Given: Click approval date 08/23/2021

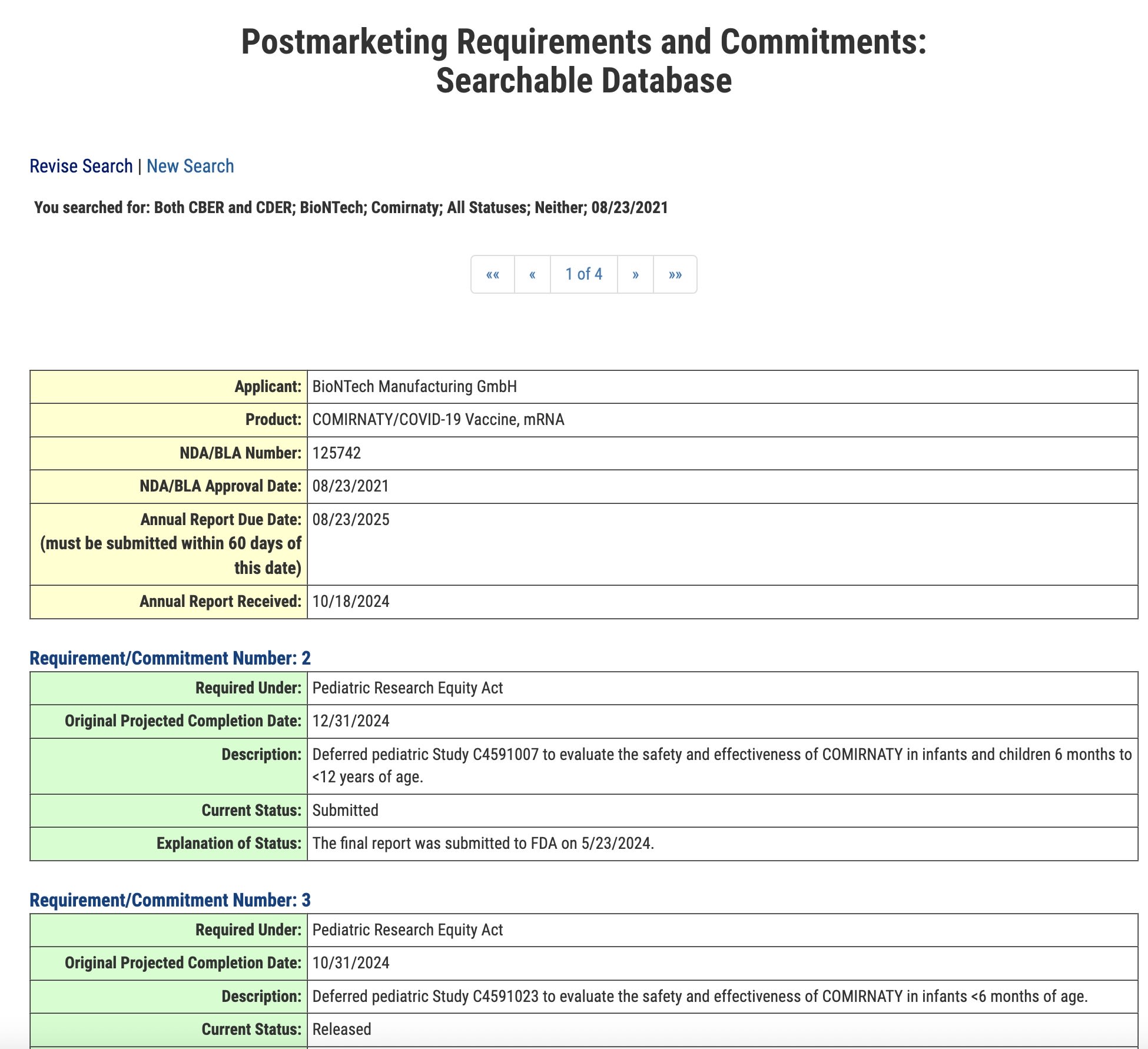Looking at the screenshot, I should coord(351,486).
